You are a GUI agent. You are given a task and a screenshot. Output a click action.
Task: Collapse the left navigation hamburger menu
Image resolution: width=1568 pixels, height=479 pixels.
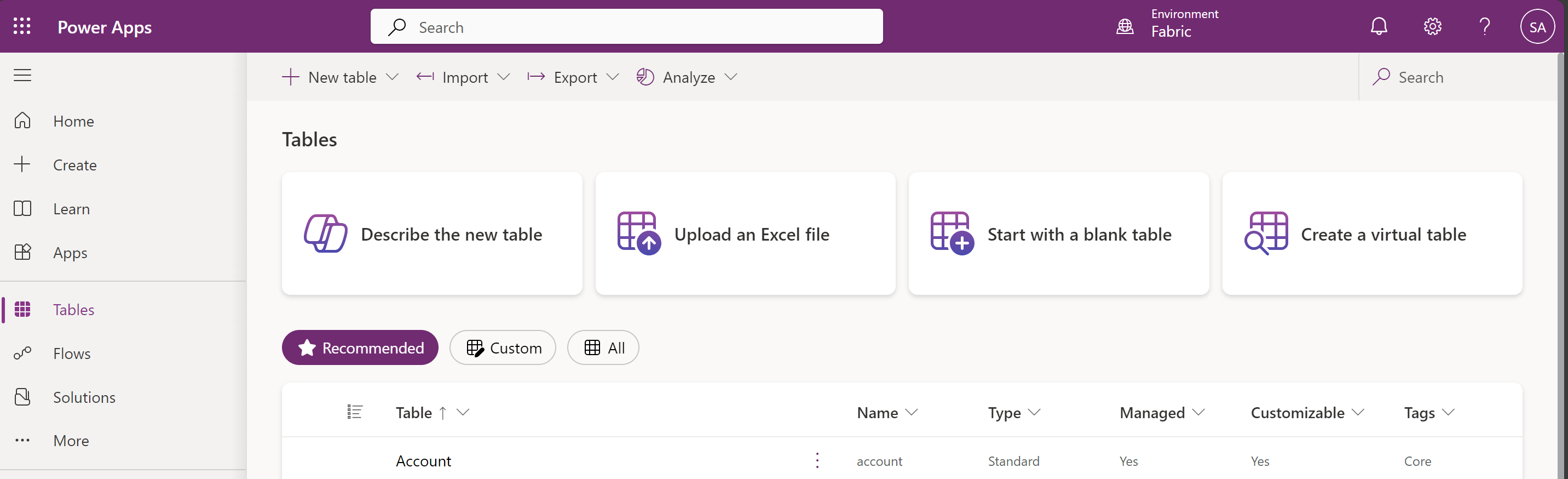click(22, 75)
